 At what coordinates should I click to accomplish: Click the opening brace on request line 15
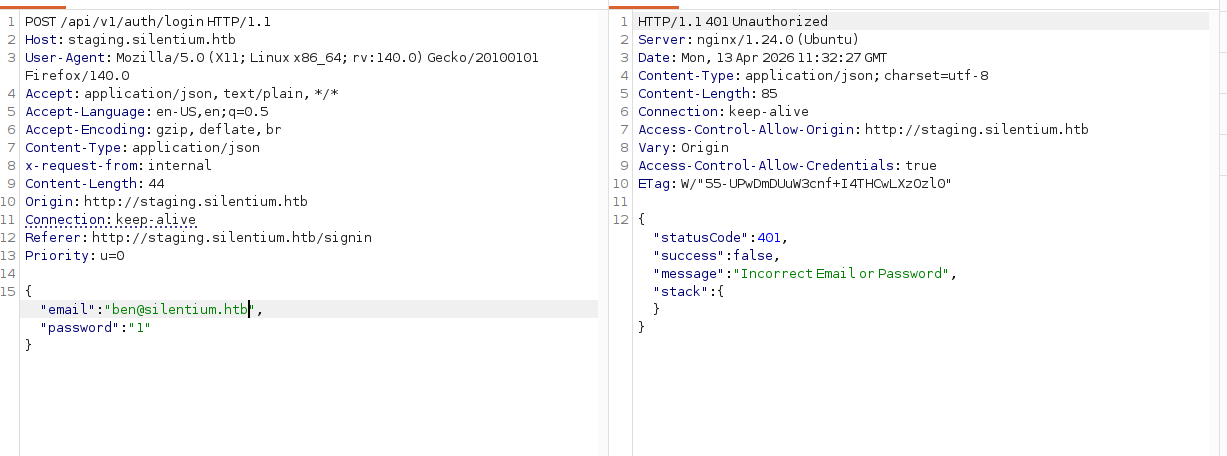coord(29,291)
